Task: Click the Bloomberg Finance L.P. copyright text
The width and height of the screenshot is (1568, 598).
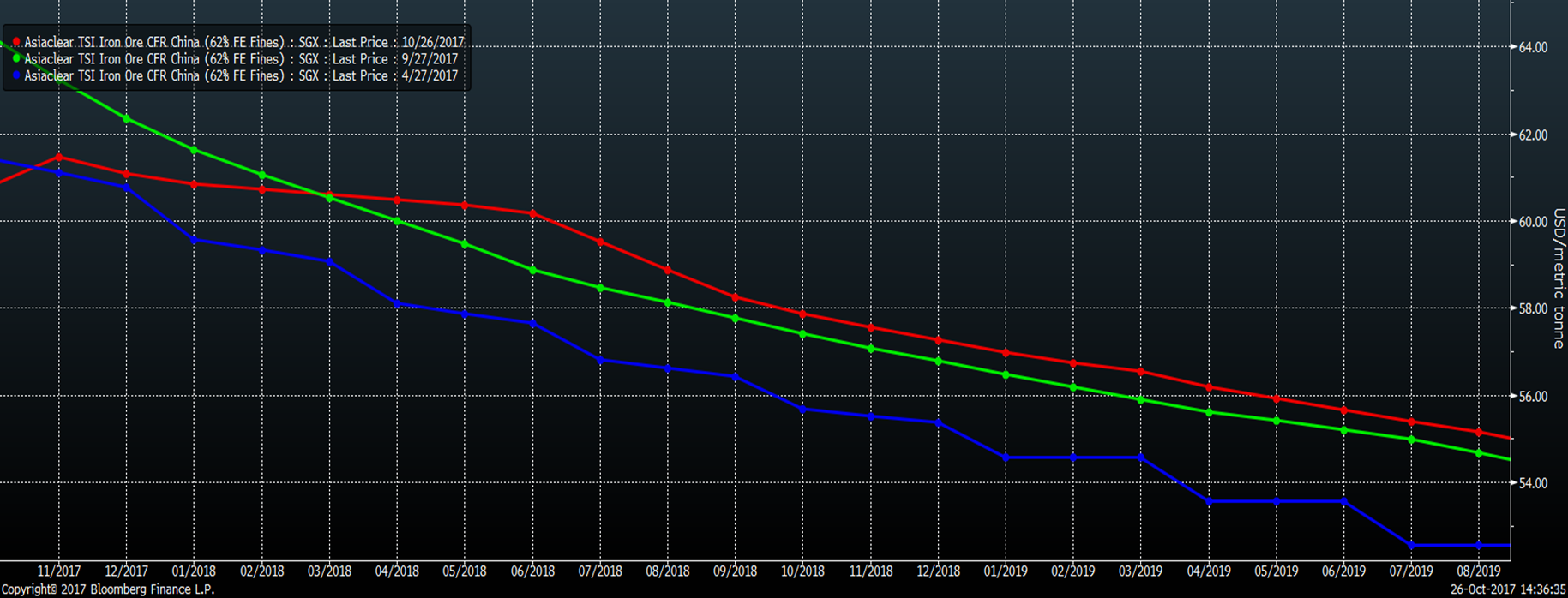Action: (108, 589)
